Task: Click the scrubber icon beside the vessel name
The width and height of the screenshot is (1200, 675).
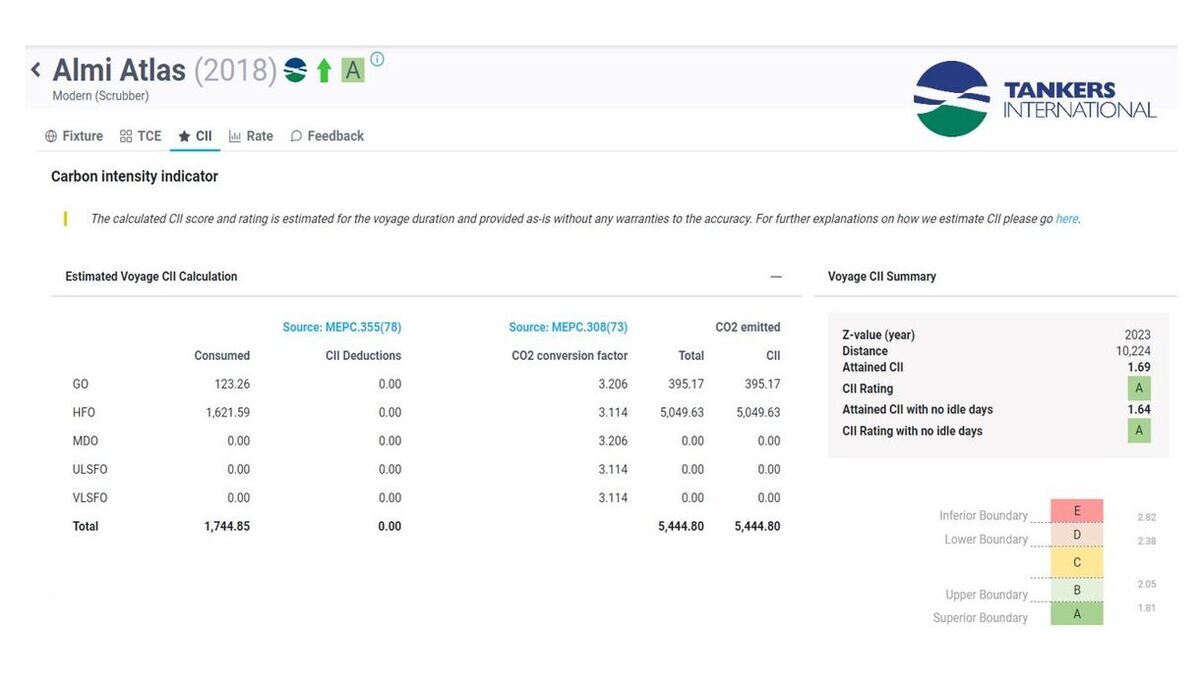Action: click(294, 70)
